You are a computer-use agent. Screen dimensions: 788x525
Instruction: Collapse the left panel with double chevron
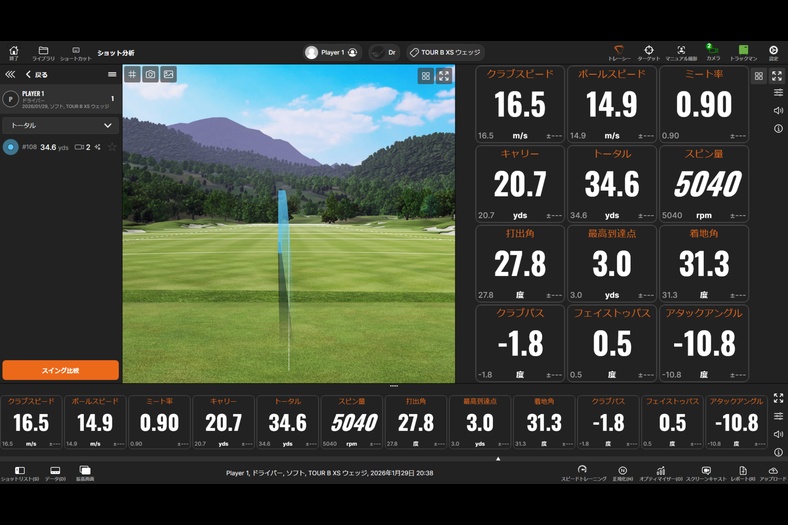click(10, 75)
